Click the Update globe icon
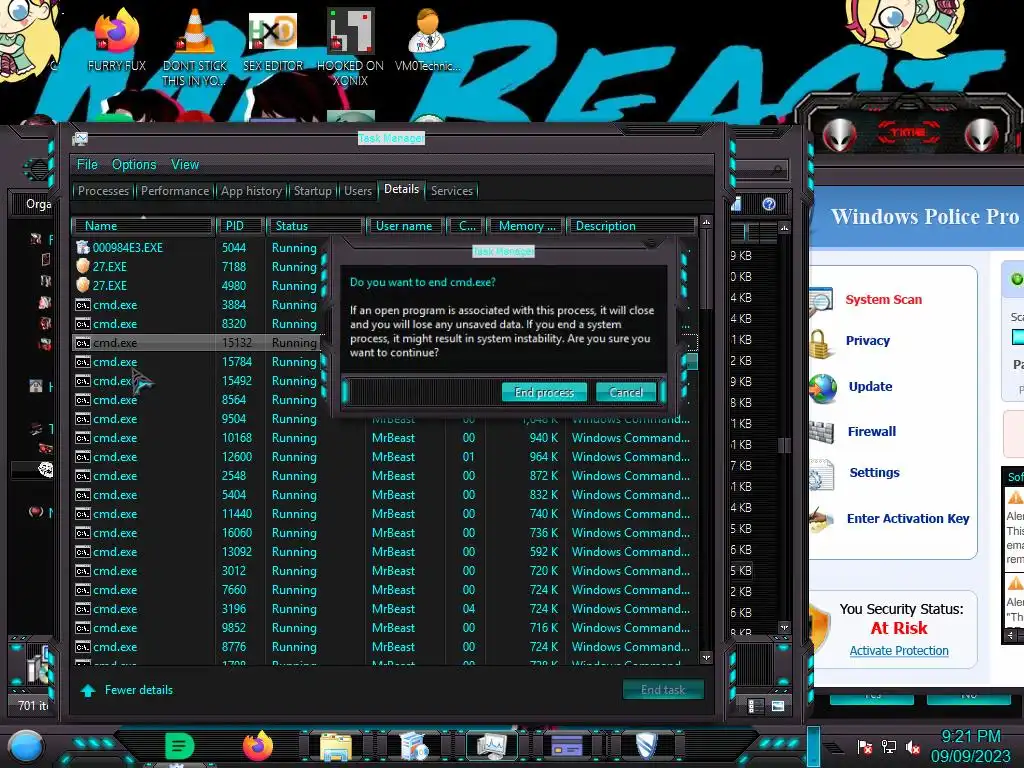This screenshot has width=1024, height=768. point(823,388)
